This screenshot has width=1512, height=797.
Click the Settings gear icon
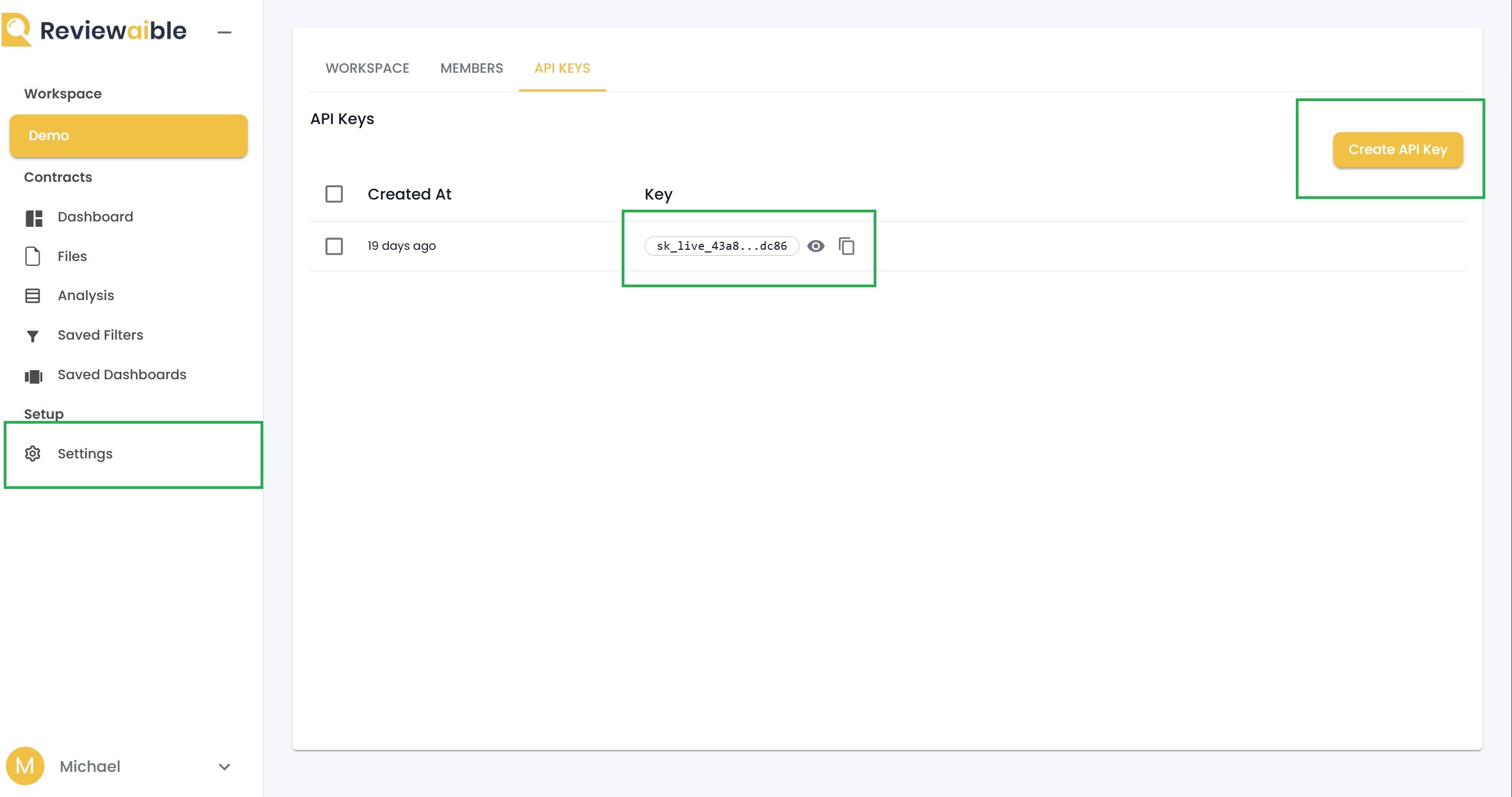pos(33,454)
